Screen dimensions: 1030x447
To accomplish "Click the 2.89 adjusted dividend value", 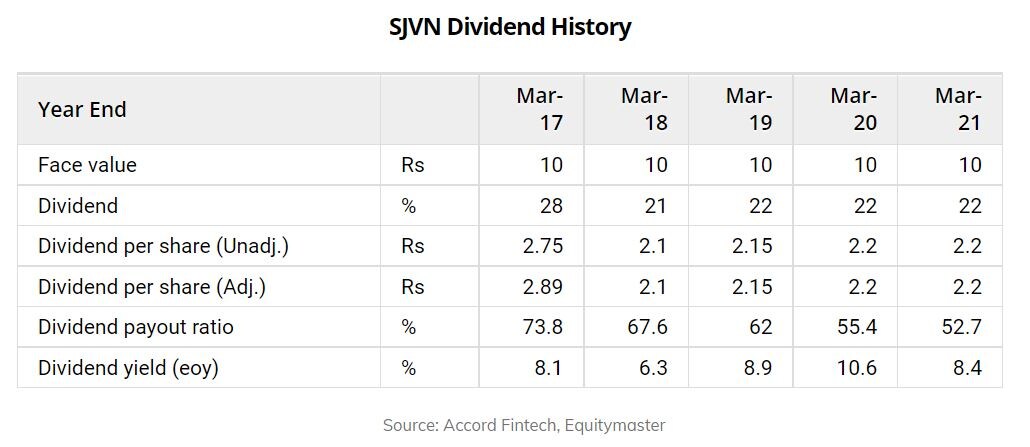I will point(542,287).
